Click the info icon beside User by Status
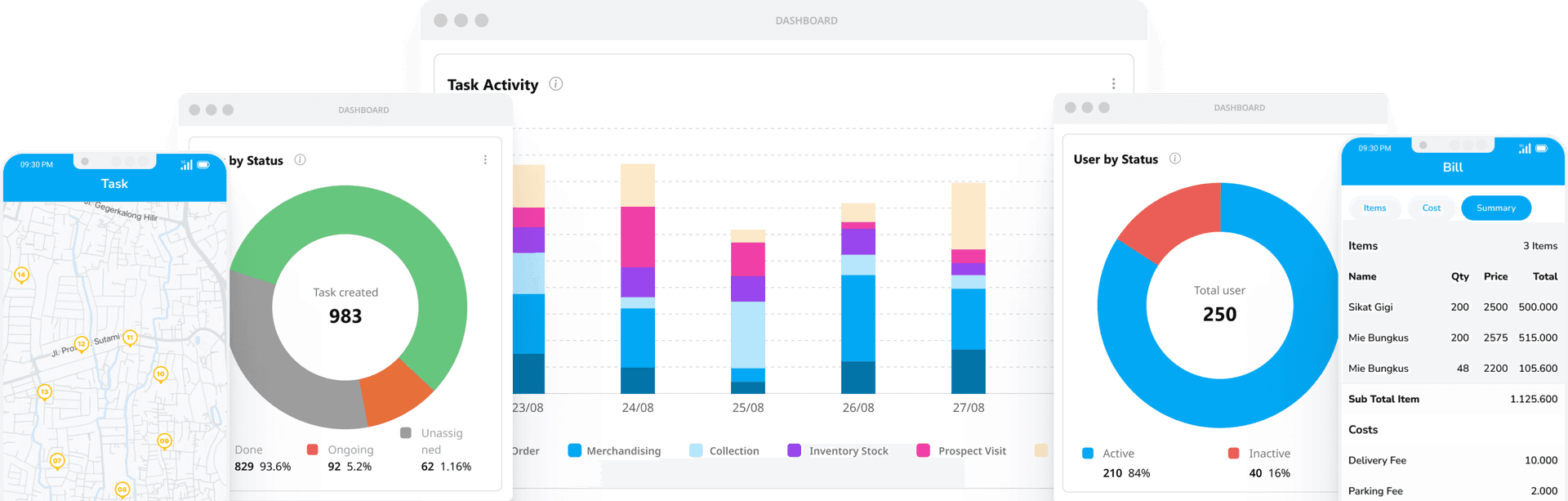The height and width of the screenshot is (501, 1568). coord(1174,159)
